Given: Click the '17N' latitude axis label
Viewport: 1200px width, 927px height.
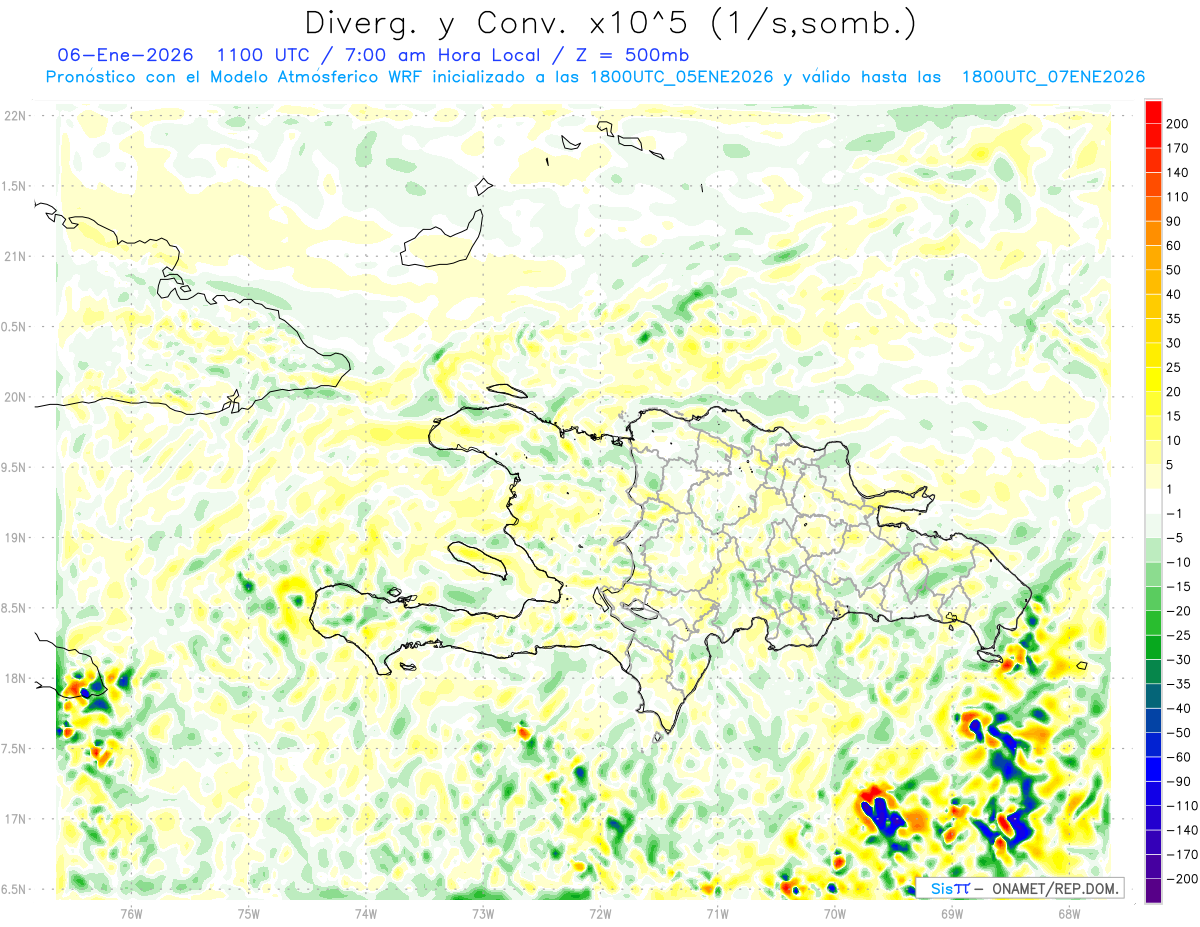Looking at the screenshot, I should click(14, 820).
